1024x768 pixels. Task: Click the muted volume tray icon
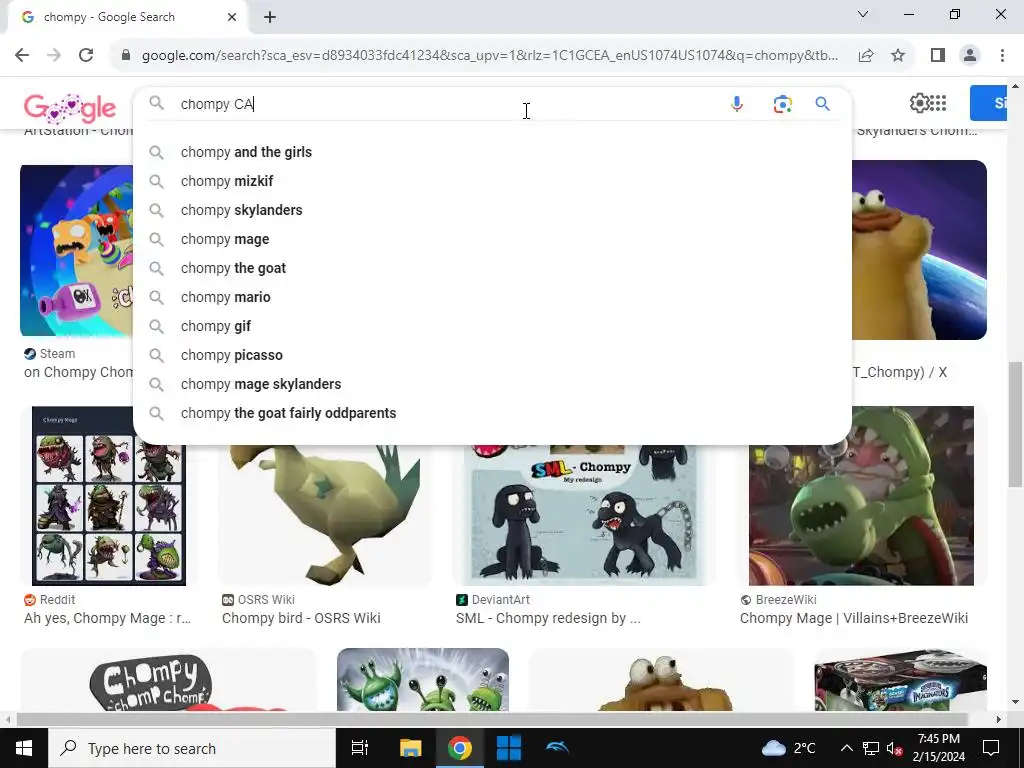(894, 748)
